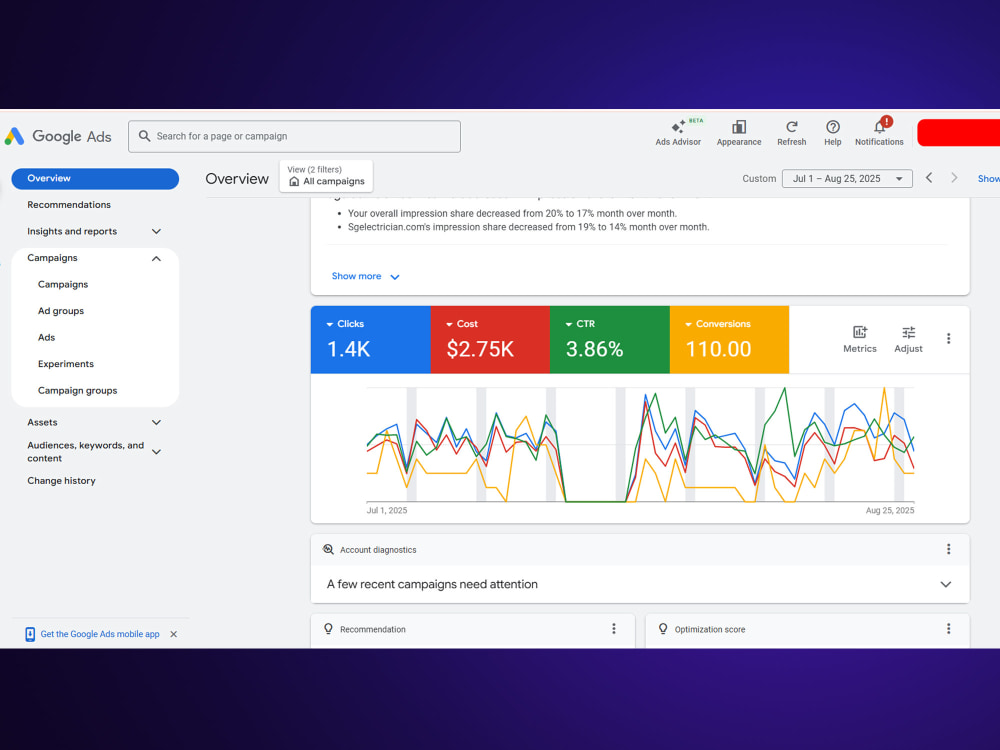Click the Optimization score lightbulb icon
Viewport: 1000px width, 750px height.
[663, 629]
